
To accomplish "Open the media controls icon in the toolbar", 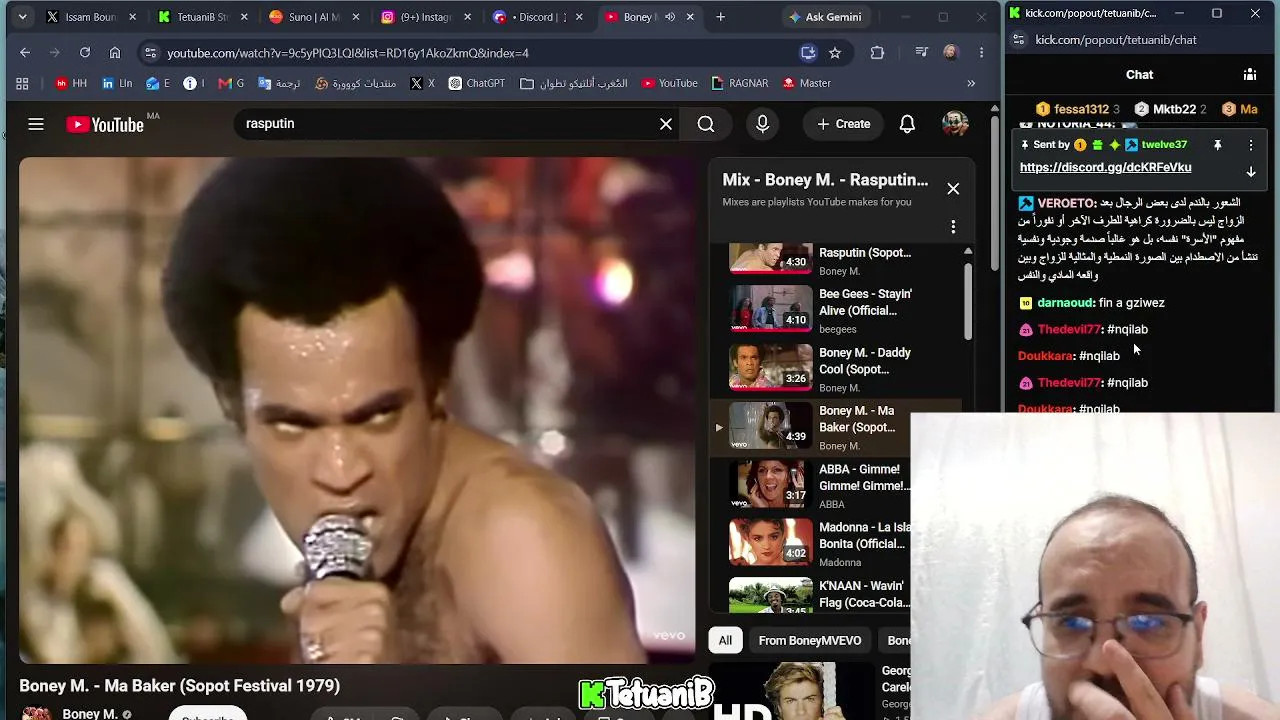I will point(923,53).
